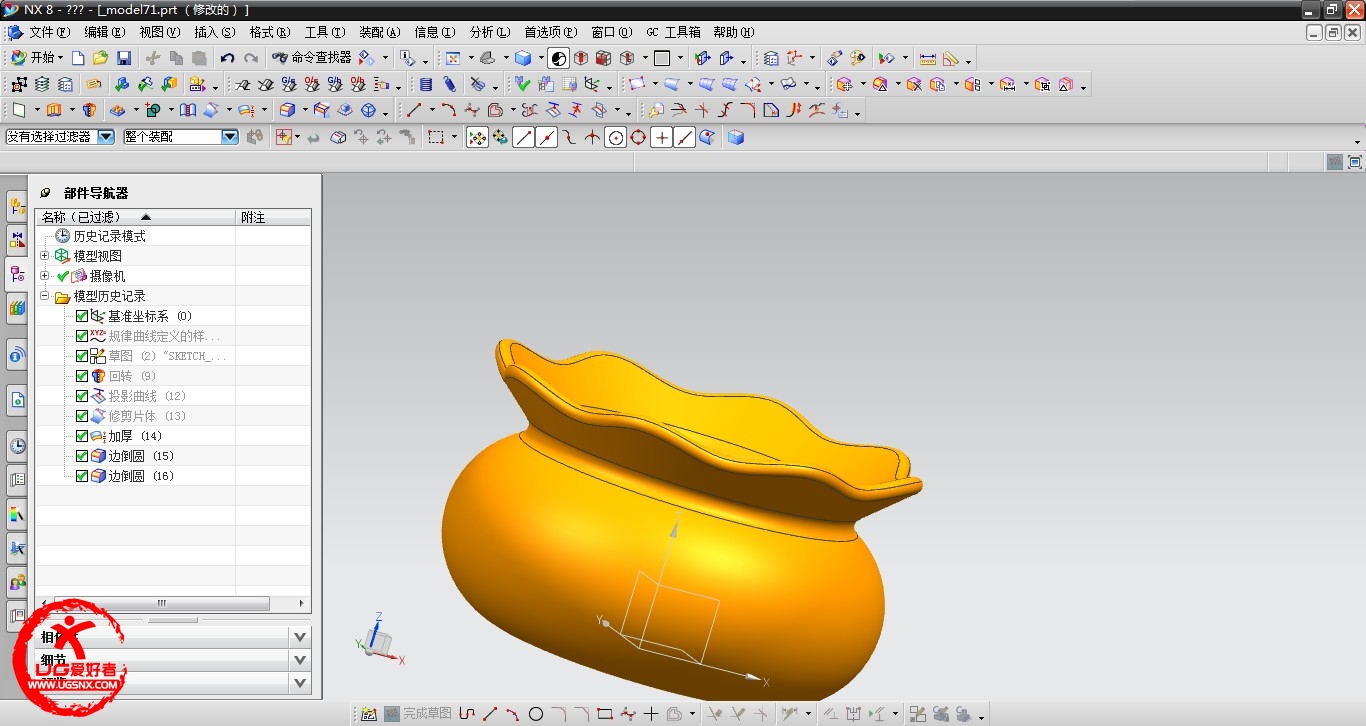Click the Studio Spline tool in bottom toolbar
The image size is (1366, 726).
pos(628,714)
